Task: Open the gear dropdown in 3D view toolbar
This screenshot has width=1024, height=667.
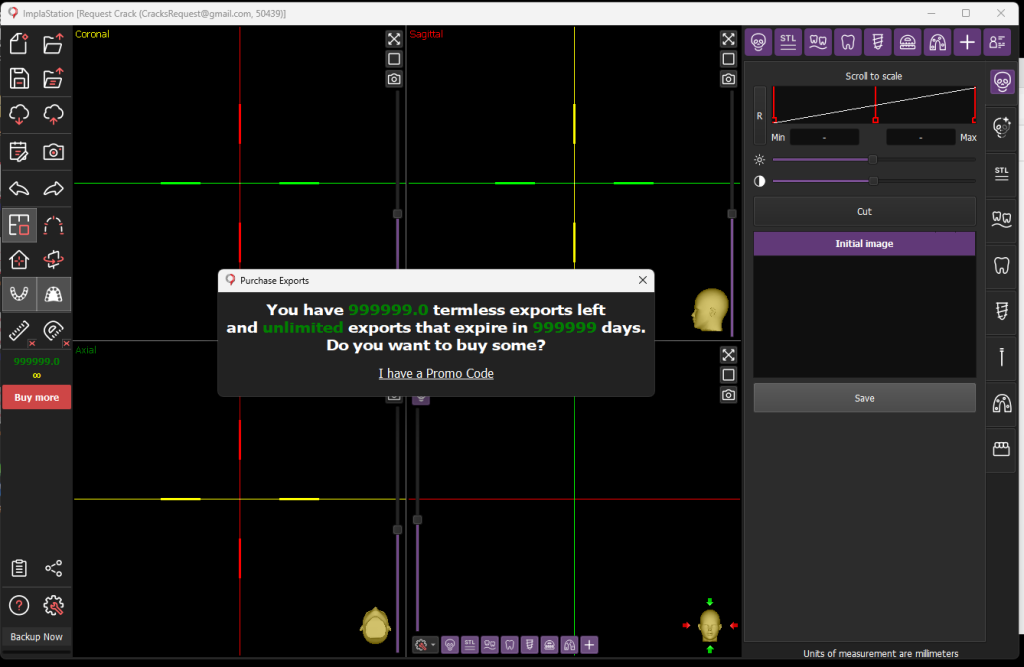Action: pyautogui.click(x=425, y=645)
